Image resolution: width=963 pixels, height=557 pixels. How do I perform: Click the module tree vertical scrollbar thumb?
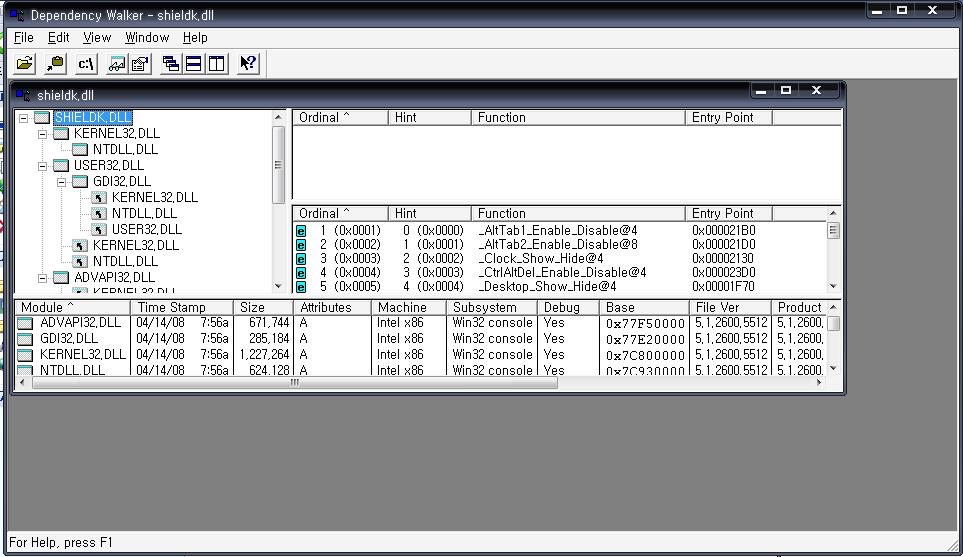click(x=278, y=165)
